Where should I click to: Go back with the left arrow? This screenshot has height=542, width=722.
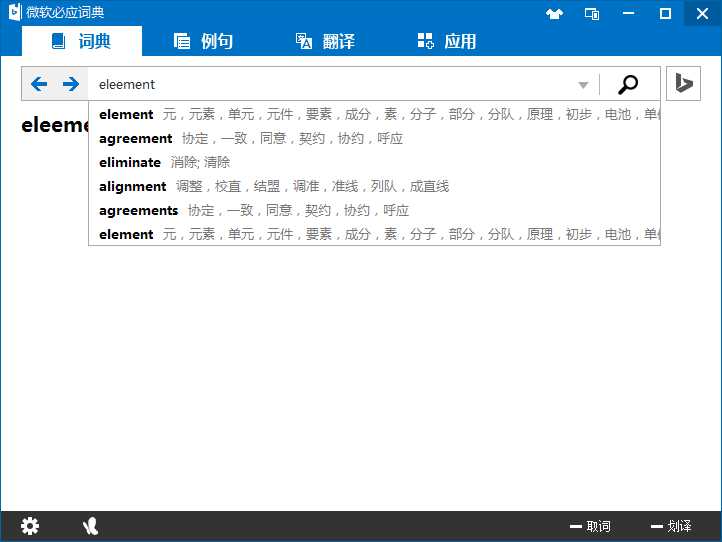[x=39, y=84]
